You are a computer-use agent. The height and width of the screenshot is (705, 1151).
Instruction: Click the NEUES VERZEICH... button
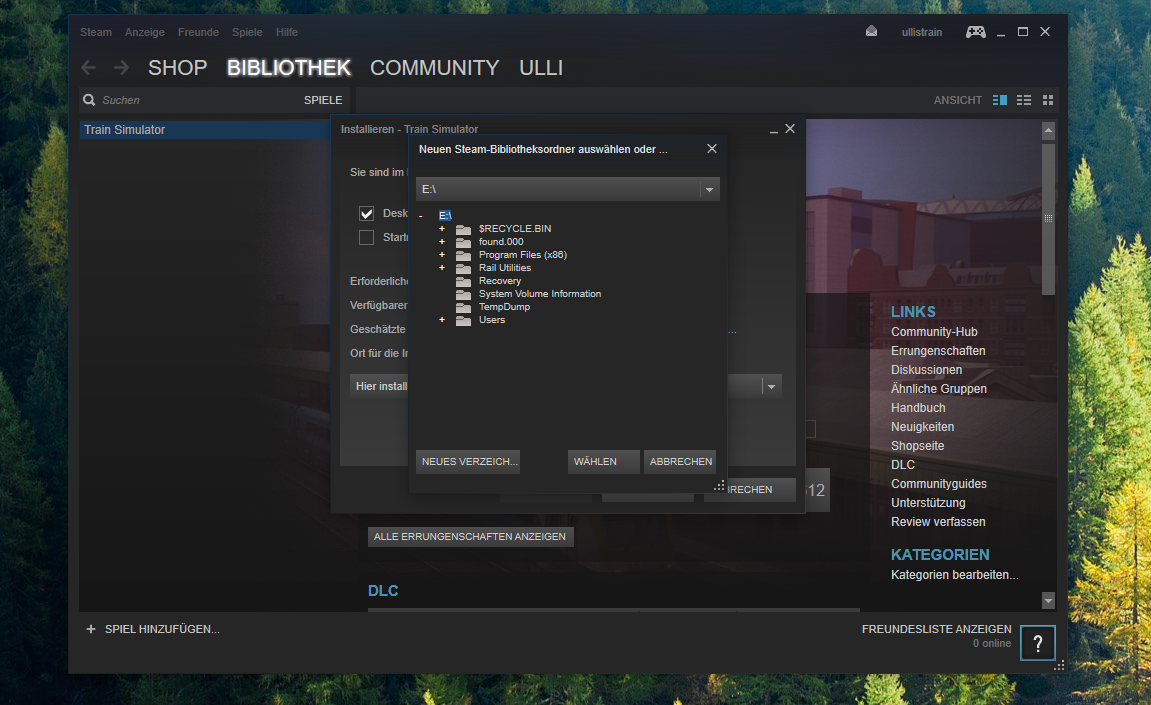pyautogui.click(x=468, y=462)
